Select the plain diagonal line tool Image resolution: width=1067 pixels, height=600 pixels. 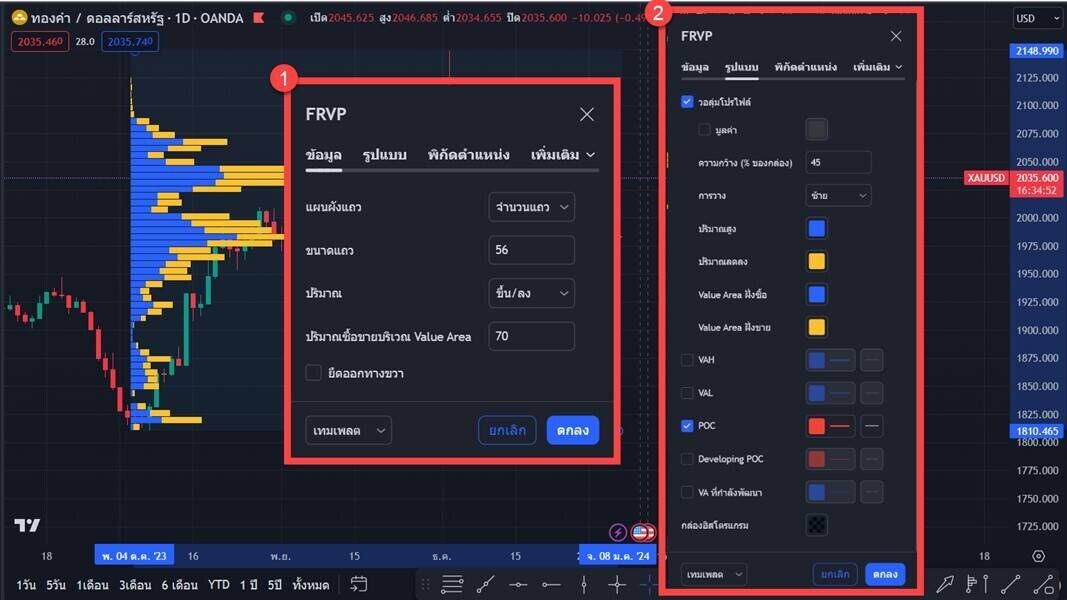tap(1011, 584)
